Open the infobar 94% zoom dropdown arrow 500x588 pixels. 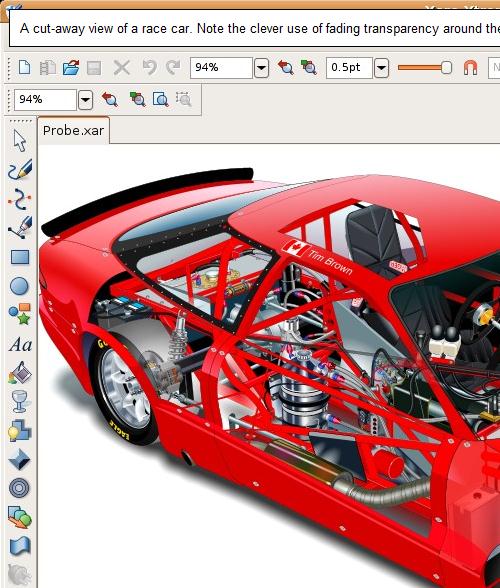pyautogui.click(x=86, y=100)
